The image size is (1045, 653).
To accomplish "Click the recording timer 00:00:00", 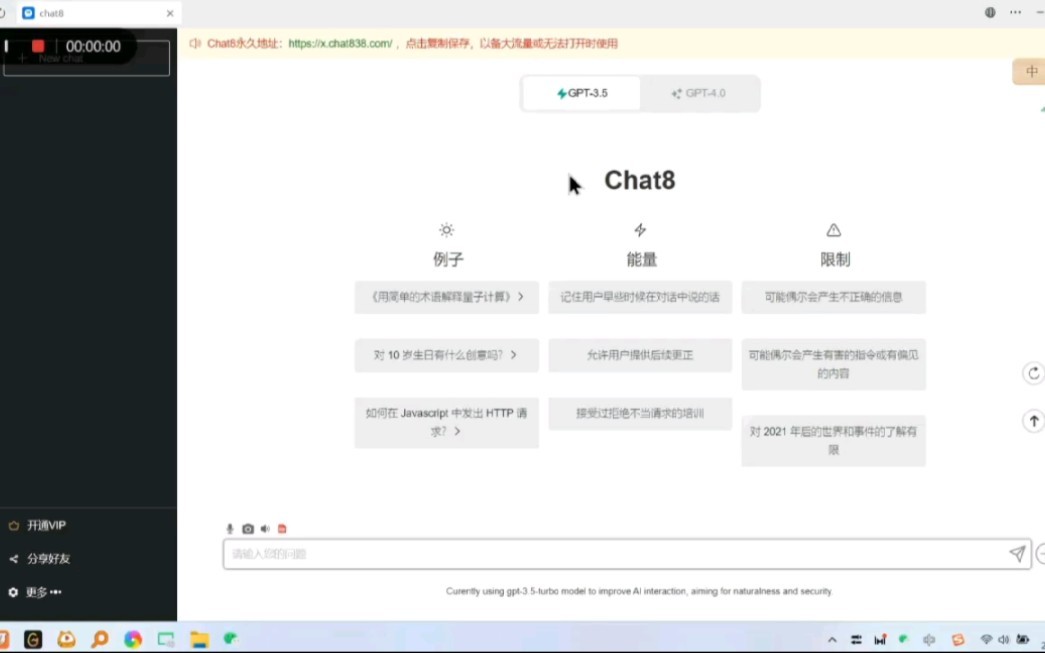I will point(93,47).
